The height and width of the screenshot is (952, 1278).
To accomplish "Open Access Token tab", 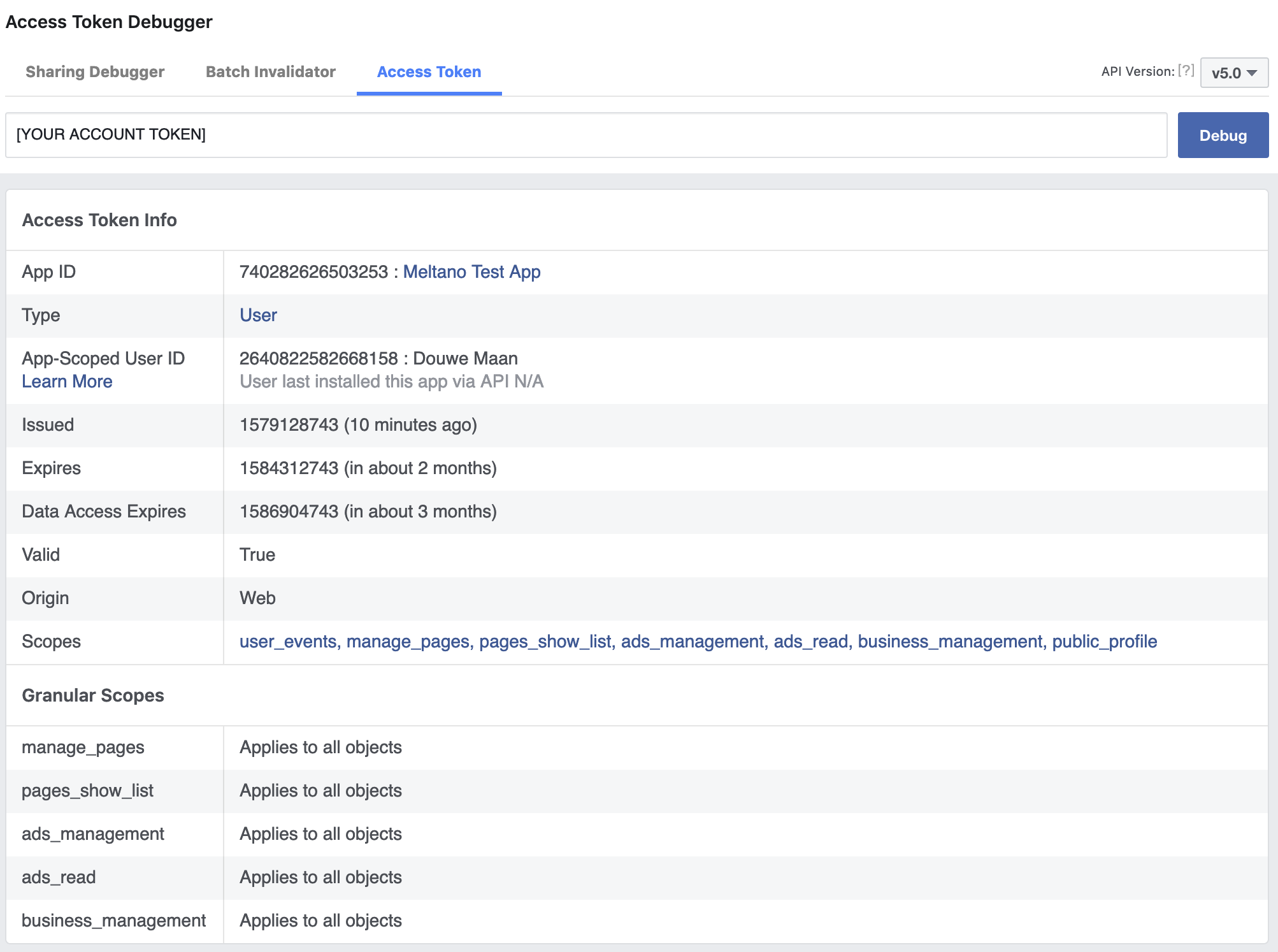I will point(429,71).
